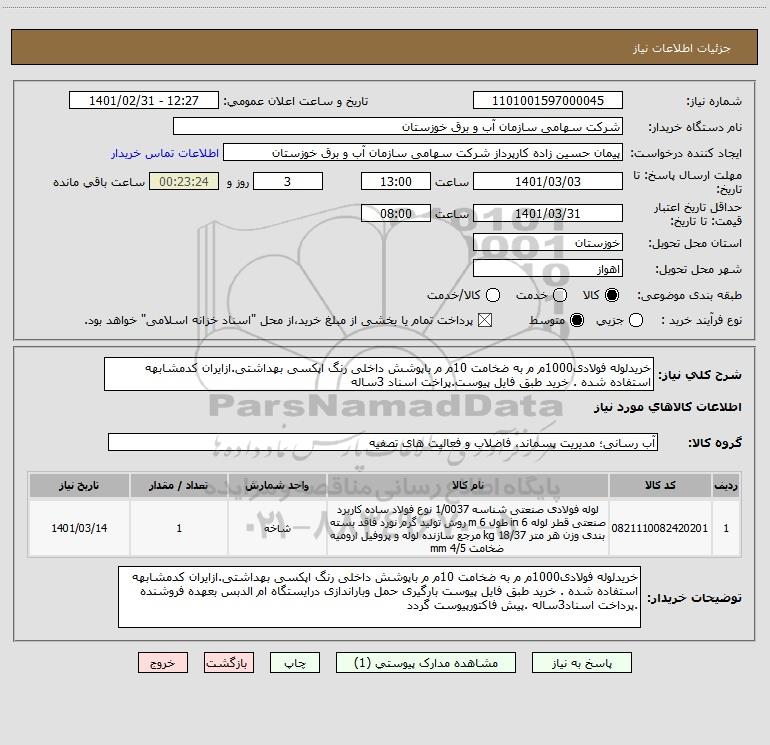
Task: Toggle the اسناد خزانه اسلامی payment checkbox
Action: (485, 320)
